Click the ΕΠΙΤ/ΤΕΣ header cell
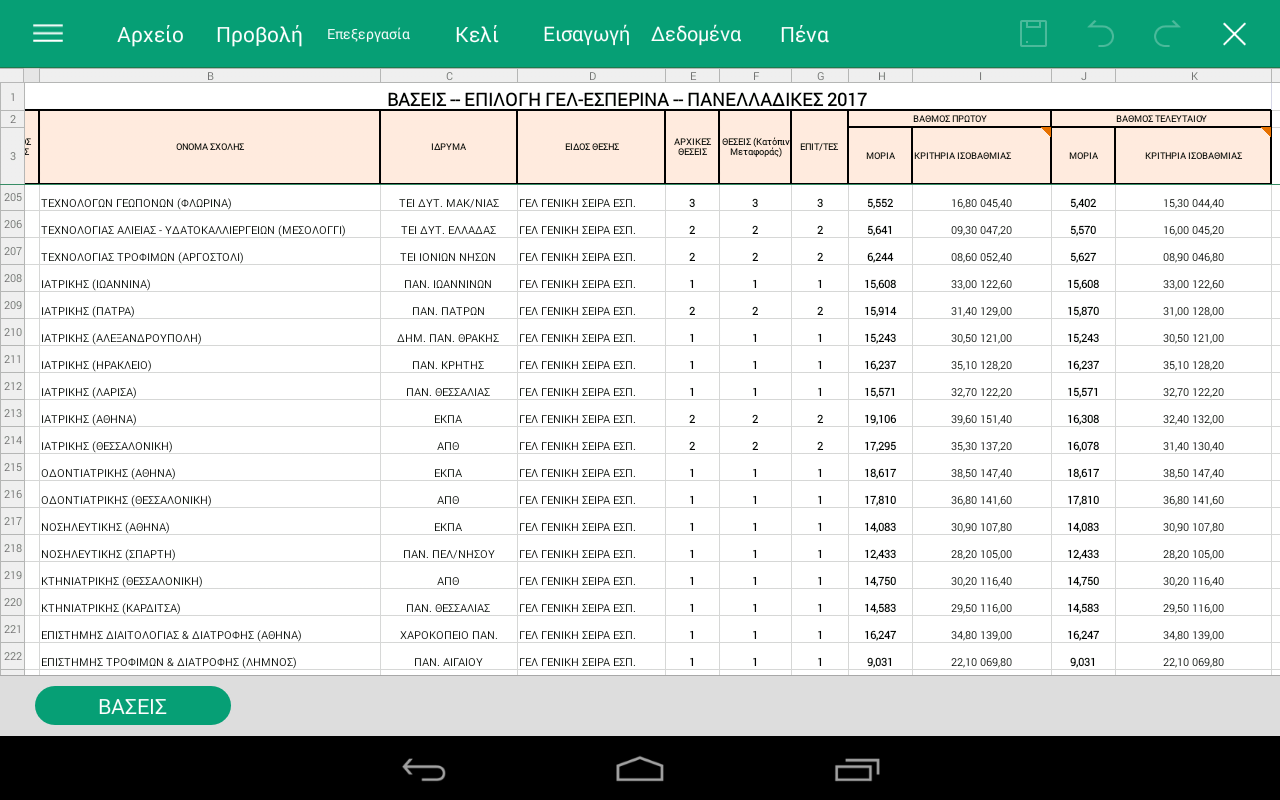The height and width of the screenshot is (800, 1280). coord(819,147)
